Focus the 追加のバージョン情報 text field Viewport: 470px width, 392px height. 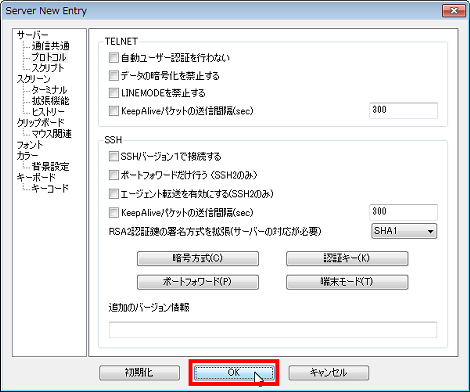(273, 330)
